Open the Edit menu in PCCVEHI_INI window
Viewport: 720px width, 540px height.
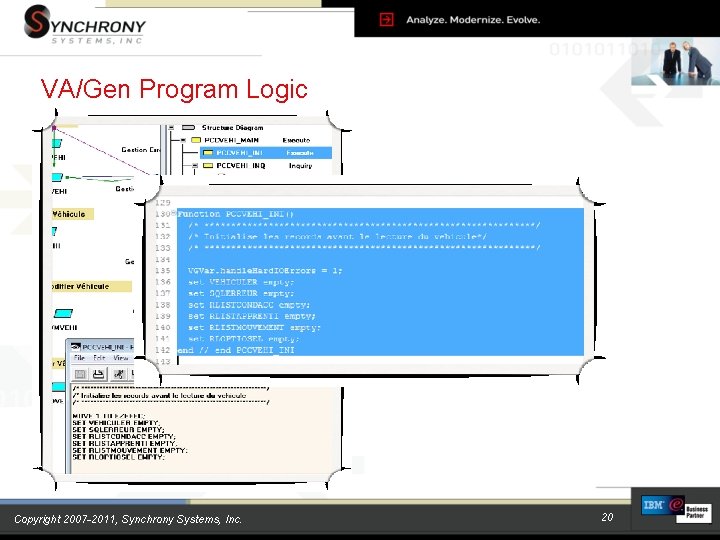click(99, 358)
